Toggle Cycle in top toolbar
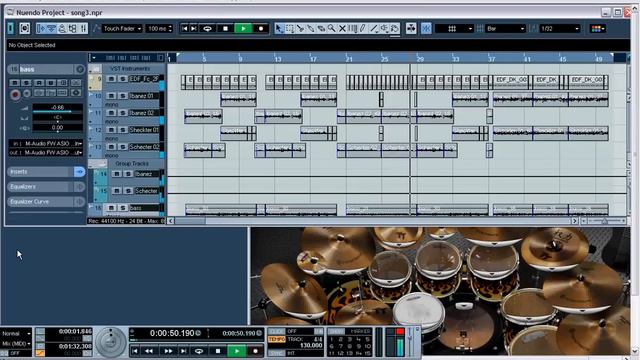 (x=207, y=29)
